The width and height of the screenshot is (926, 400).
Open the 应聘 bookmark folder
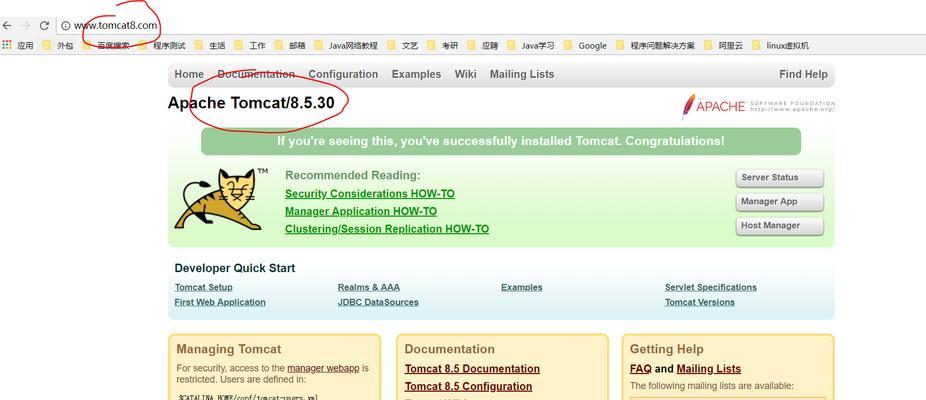pos(482,45)
